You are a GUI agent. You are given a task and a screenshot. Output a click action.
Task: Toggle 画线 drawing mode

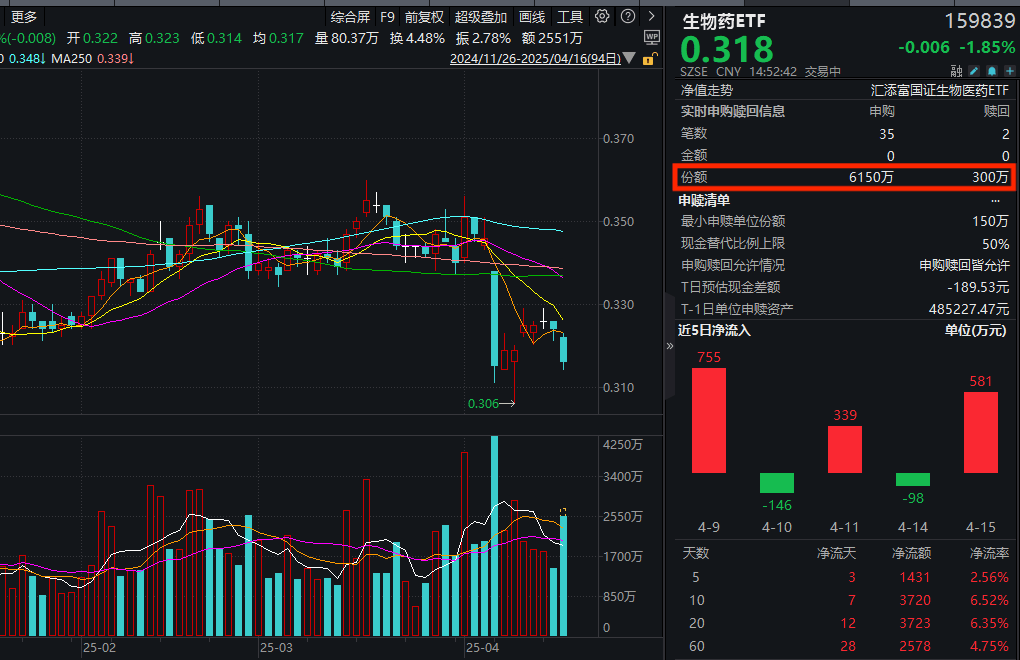click(x=532, y=16)
